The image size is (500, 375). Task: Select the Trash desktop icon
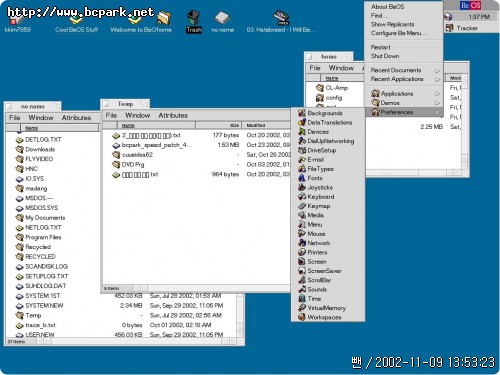(194, 21)
